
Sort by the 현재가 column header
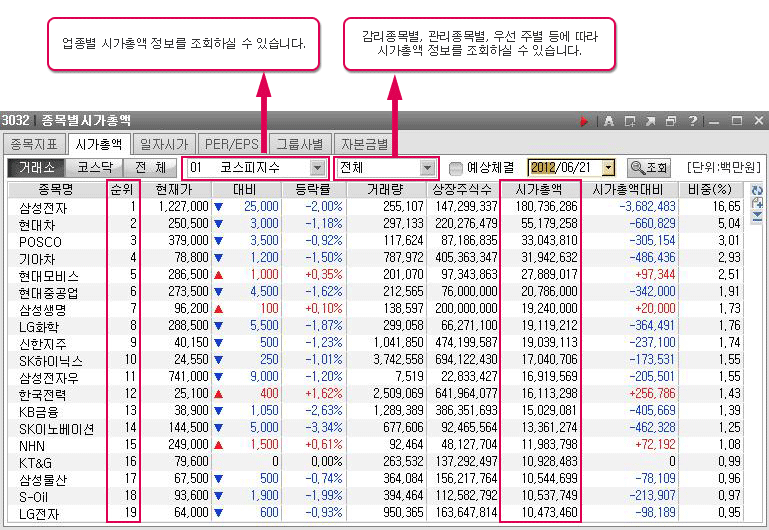coord(176,189)
